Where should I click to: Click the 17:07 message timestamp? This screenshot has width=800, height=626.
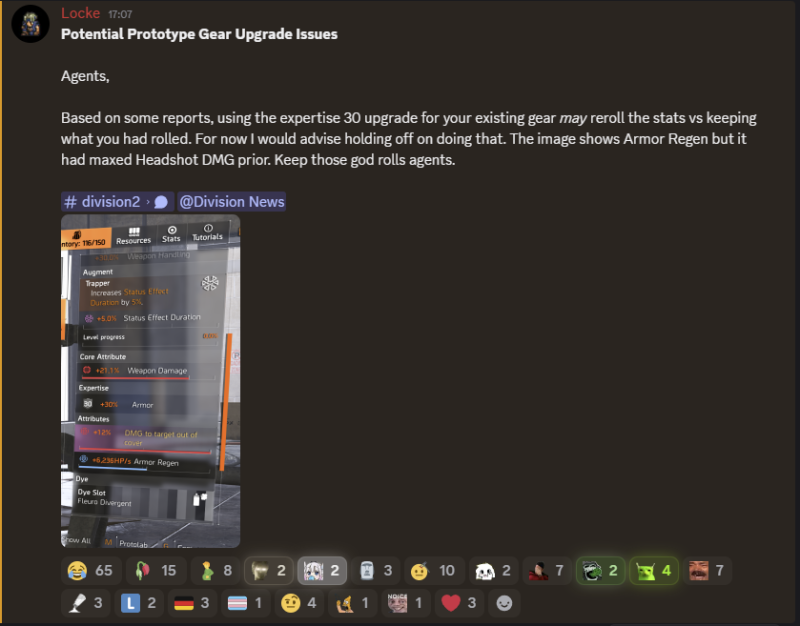tap(120, 14)
